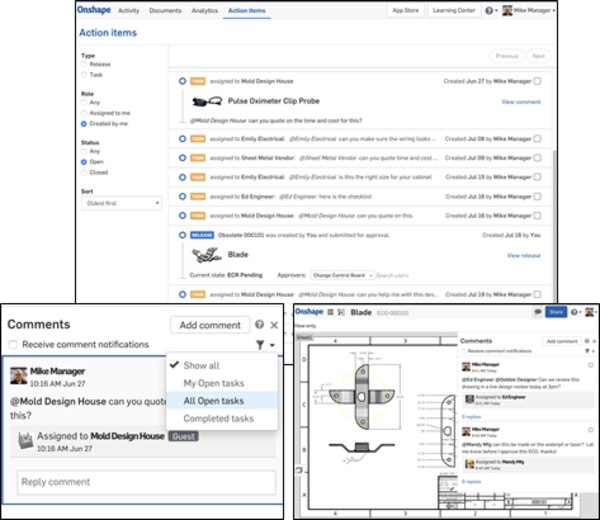
Task: Click Ed Engineer assignee icon in Blade comments
Action: click(469, 399)
